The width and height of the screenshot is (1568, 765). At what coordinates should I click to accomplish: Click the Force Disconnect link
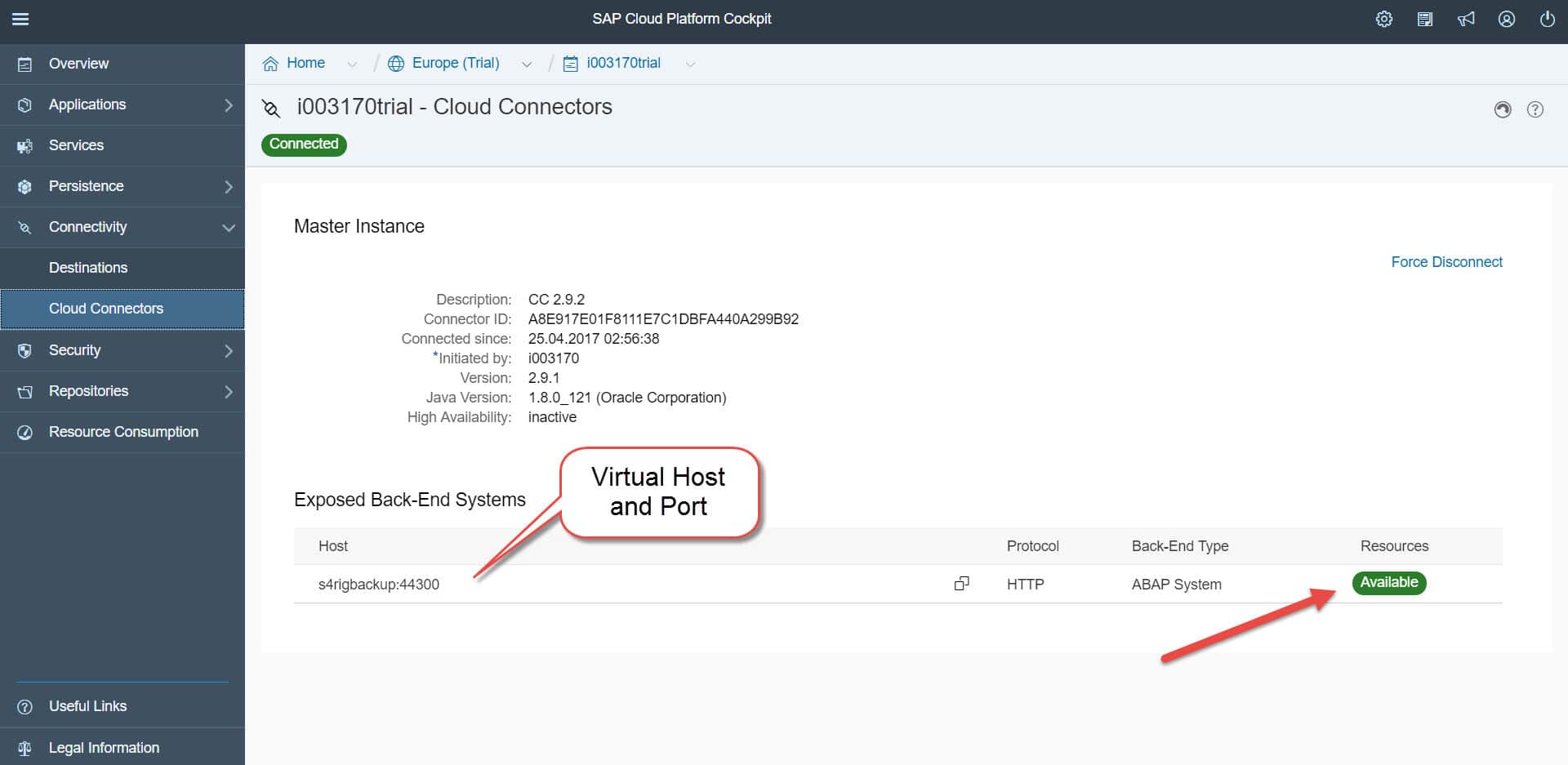click(x=1446, y=262)
